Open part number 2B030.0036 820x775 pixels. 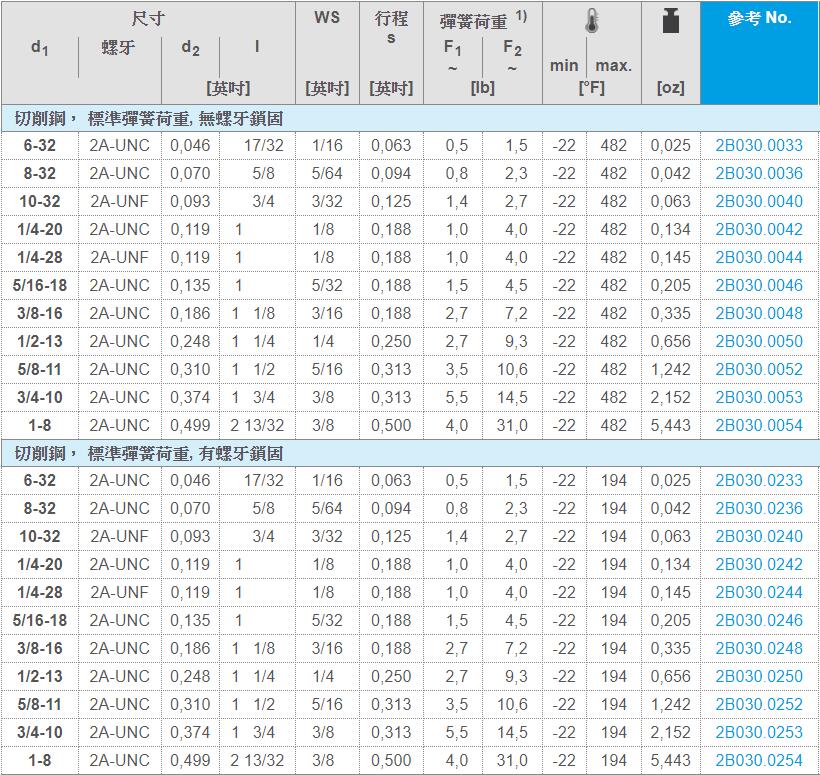tap(759, 173)
